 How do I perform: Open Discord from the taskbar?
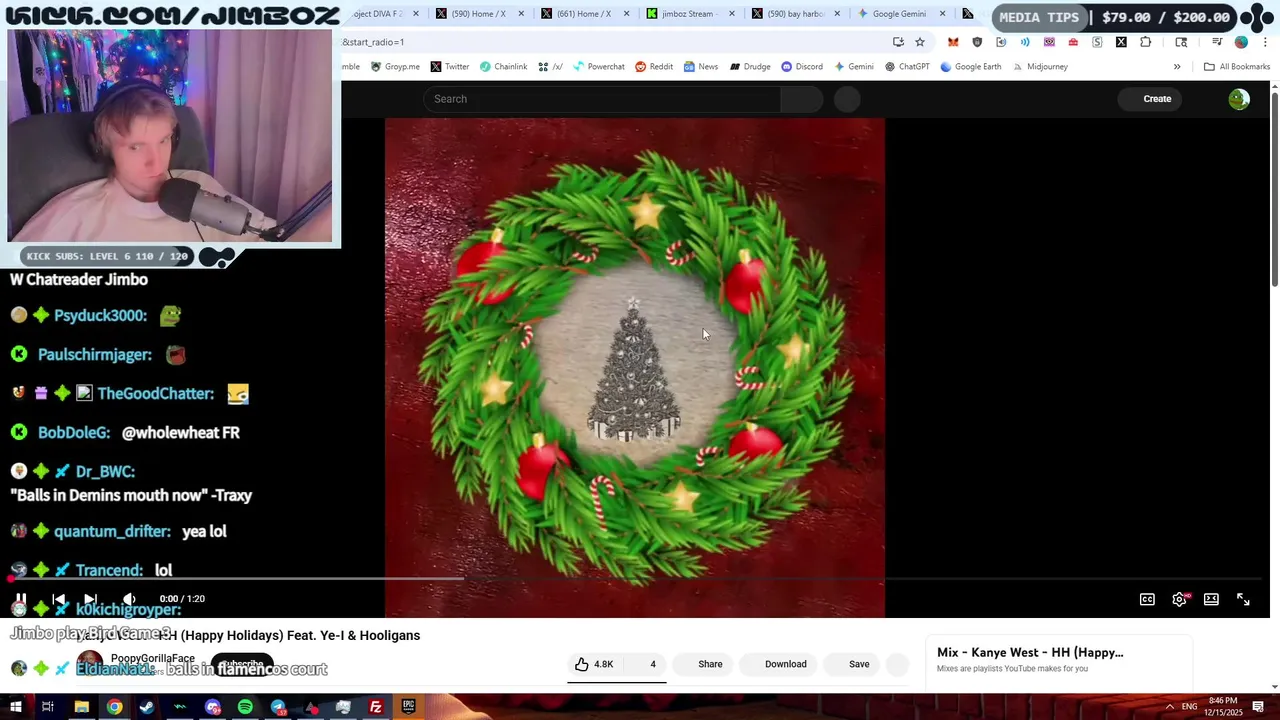coord(212,707)
